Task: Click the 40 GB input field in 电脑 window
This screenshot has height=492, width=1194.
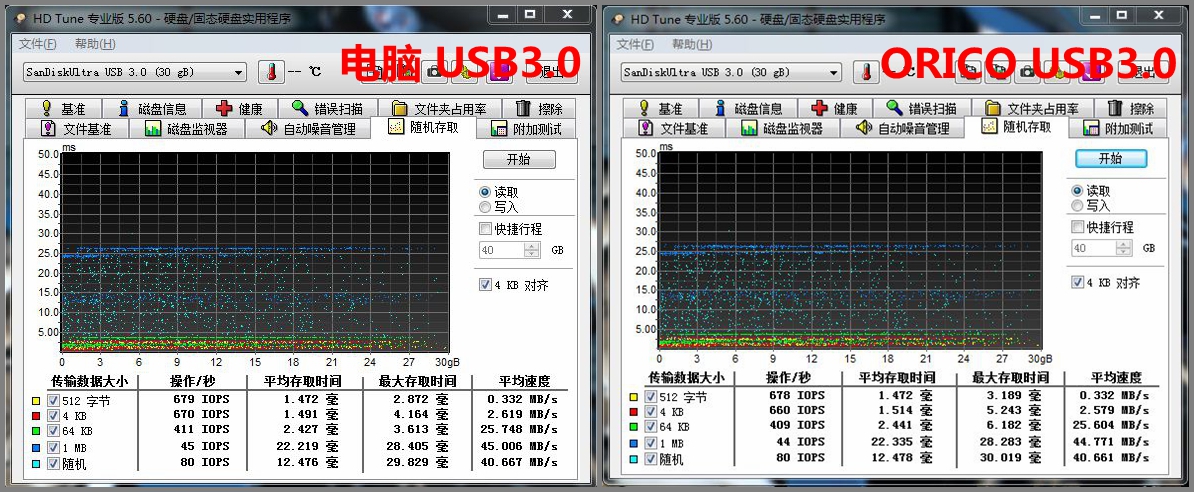Action: pos(503,249)
